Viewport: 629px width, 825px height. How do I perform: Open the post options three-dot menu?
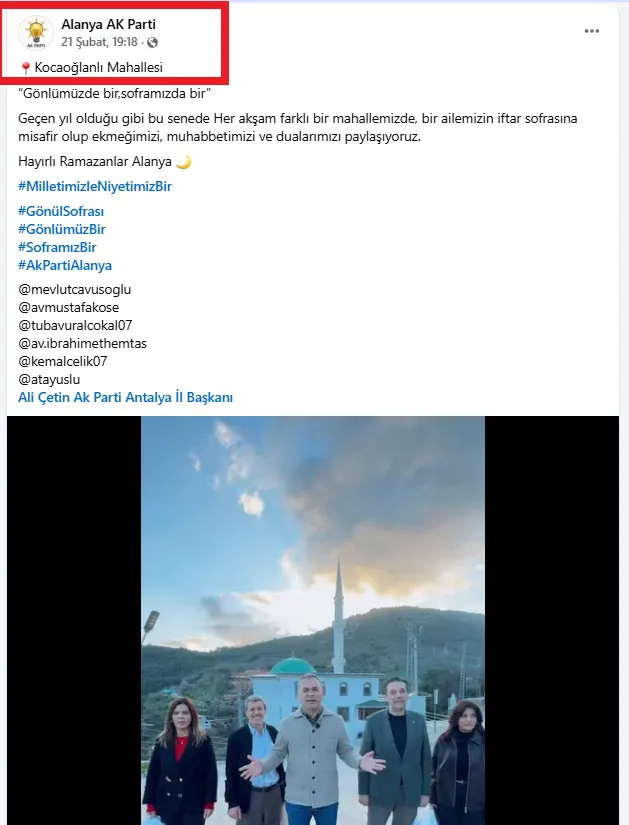592,31
